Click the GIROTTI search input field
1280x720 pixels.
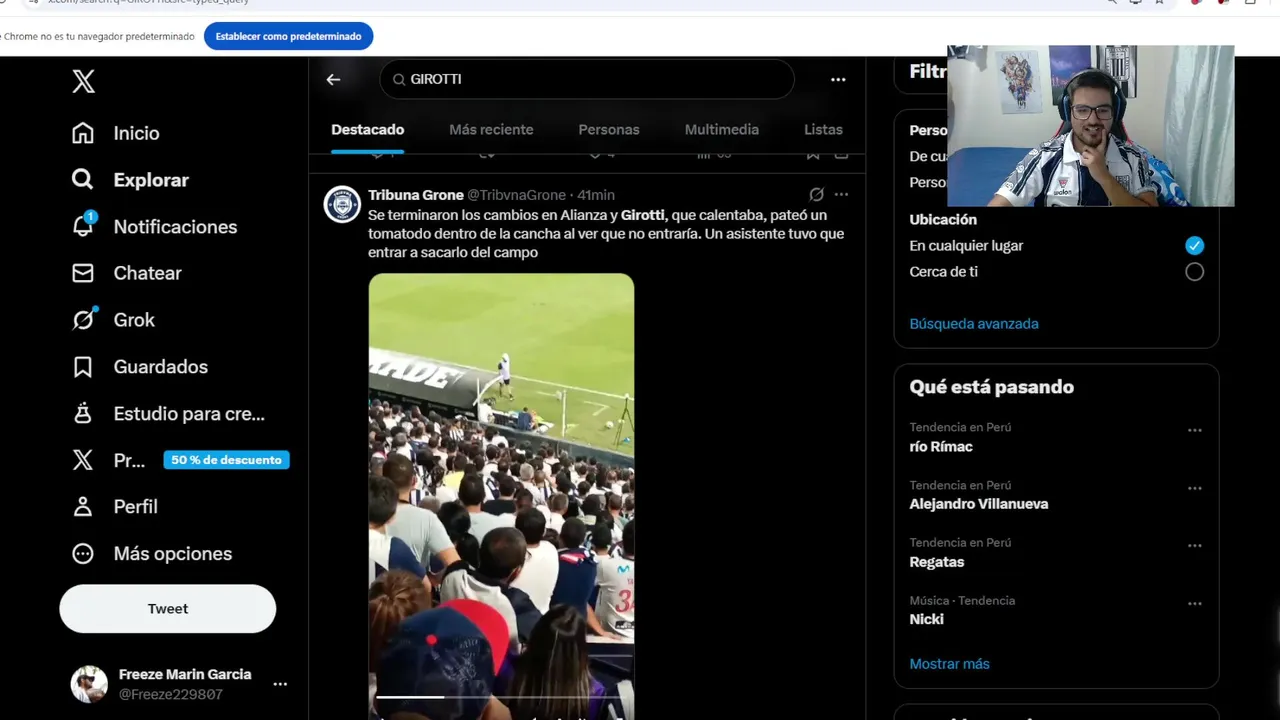pyautogui.click(x=587, y=79)
